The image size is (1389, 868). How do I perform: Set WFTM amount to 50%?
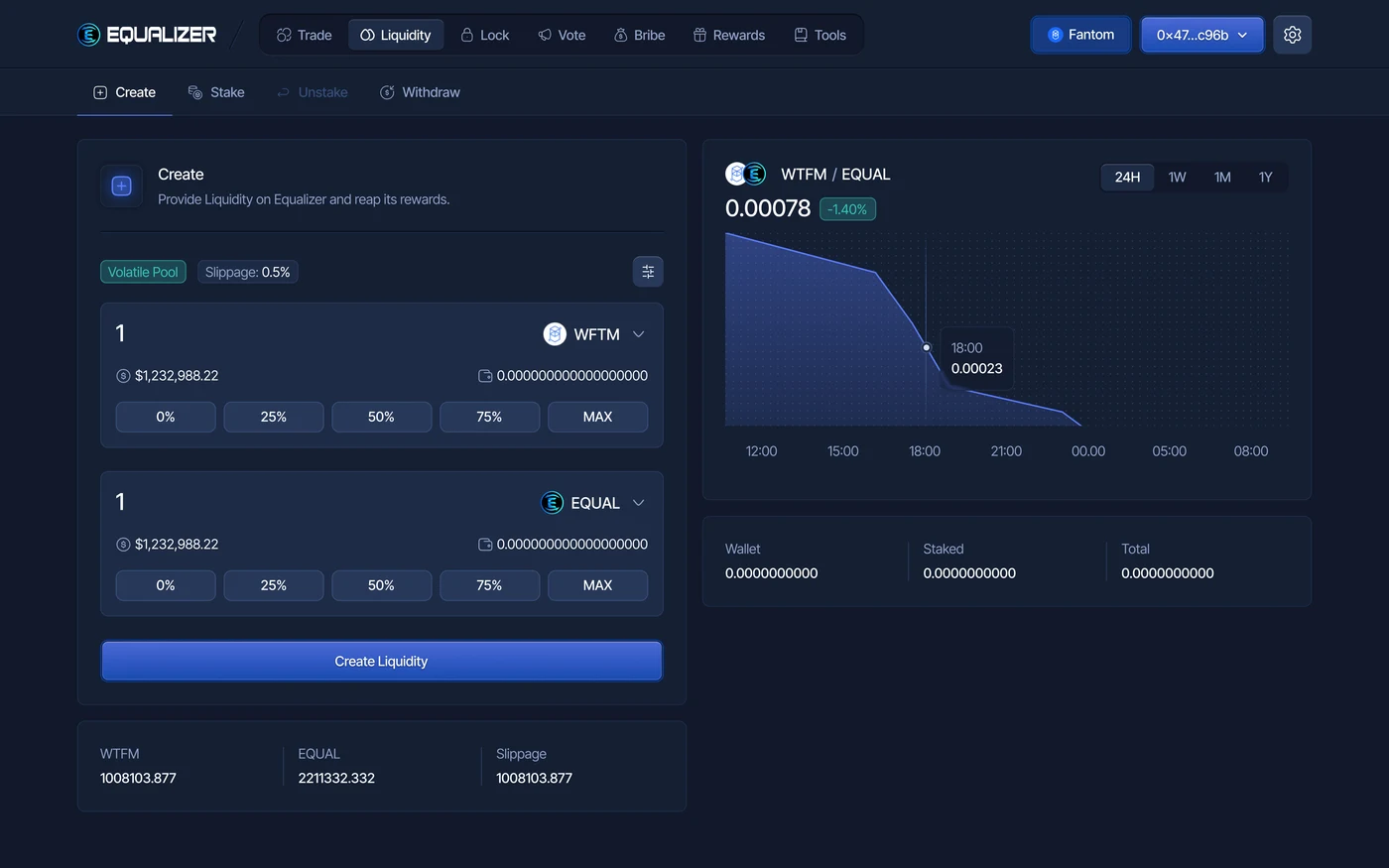click(x=382, y=417)
